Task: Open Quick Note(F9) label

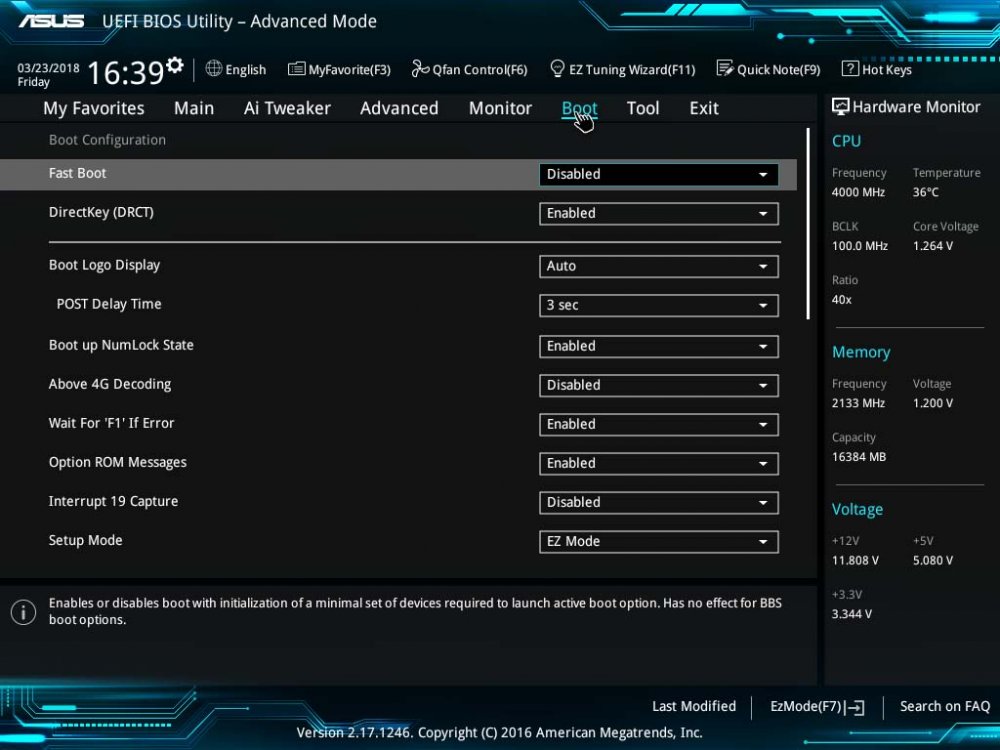Action: click(x=779, y=70)
